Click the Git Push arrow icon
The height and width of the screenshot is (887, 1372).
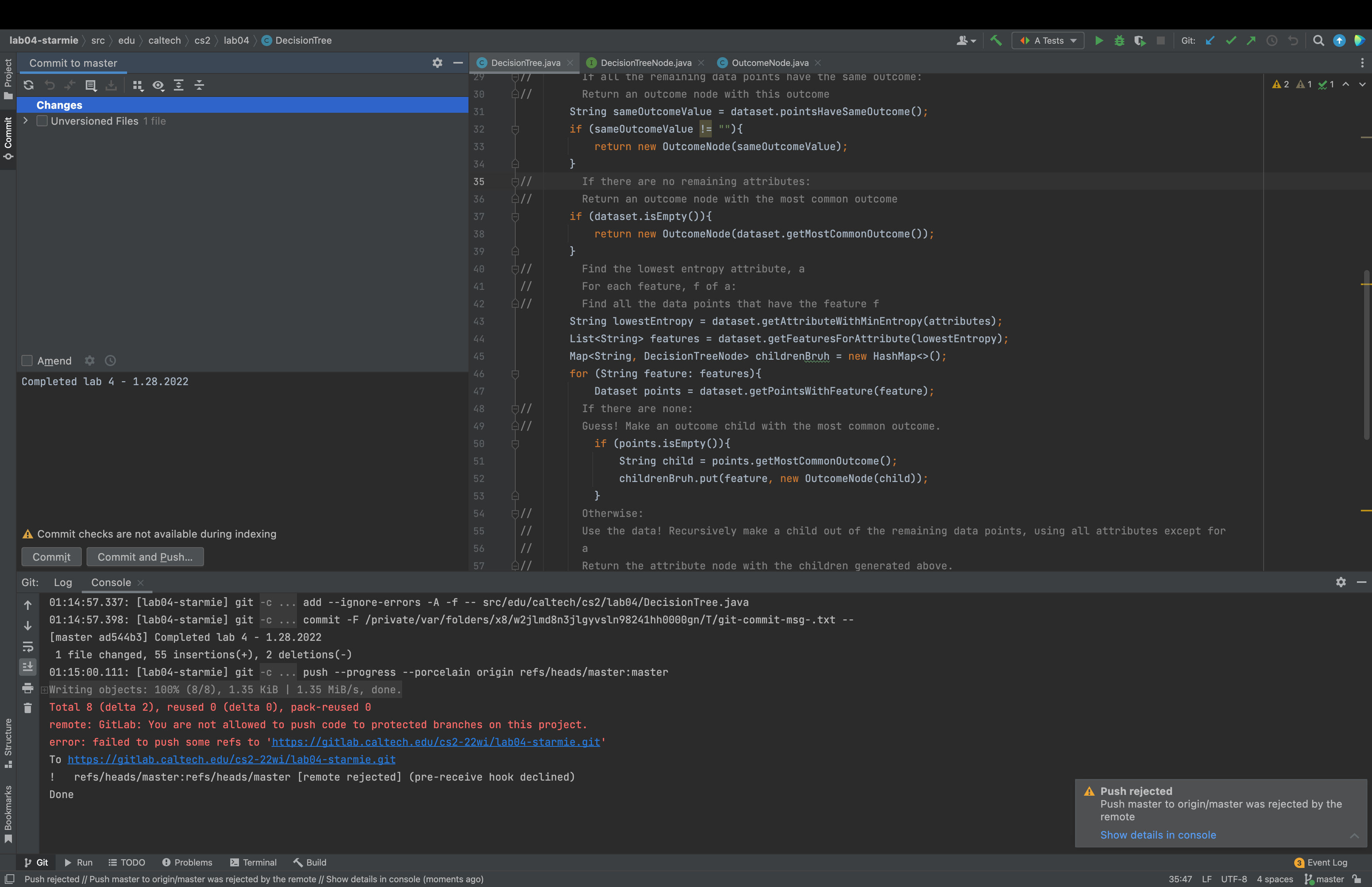click(x=1251, y=40)
